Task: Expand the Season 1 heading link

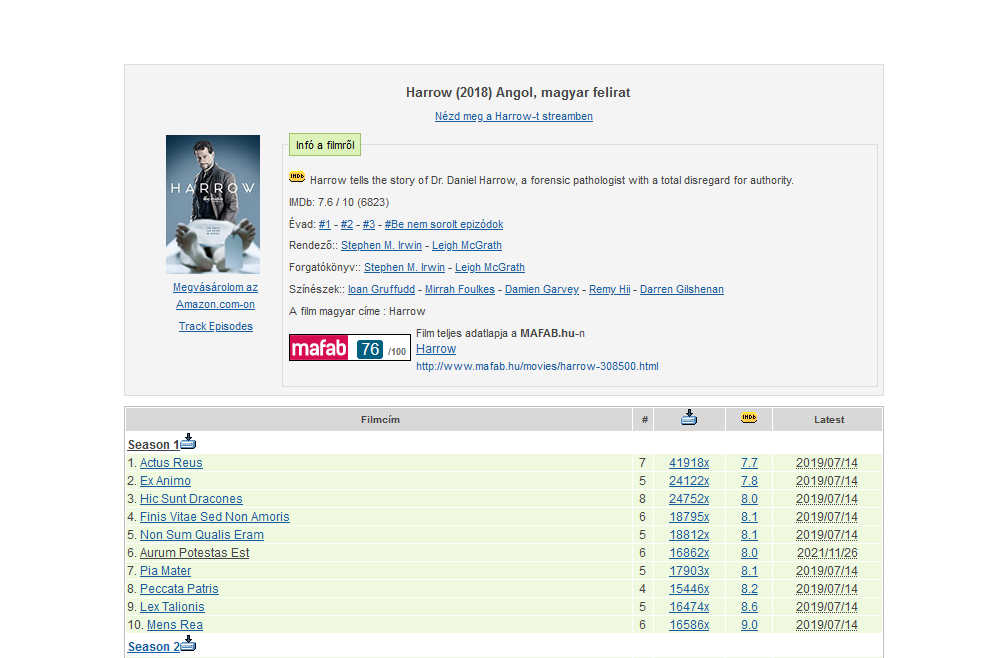Action: click(x=153, y=445)
